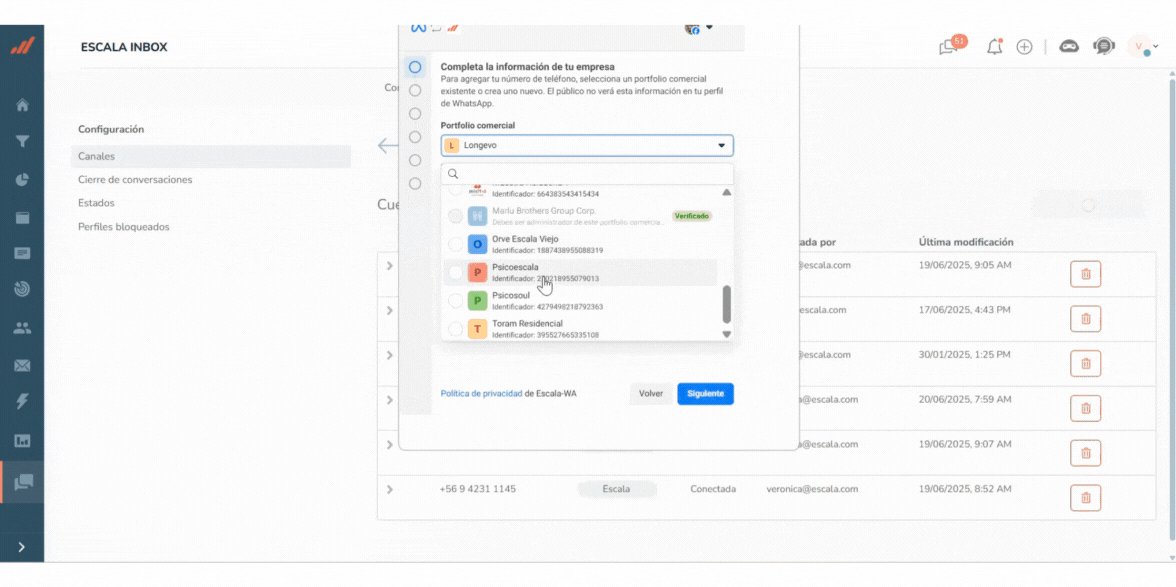Open the funnel icon in the sidebar
This screenshot has width=1176, height=587.
click(x=22, y=142)
